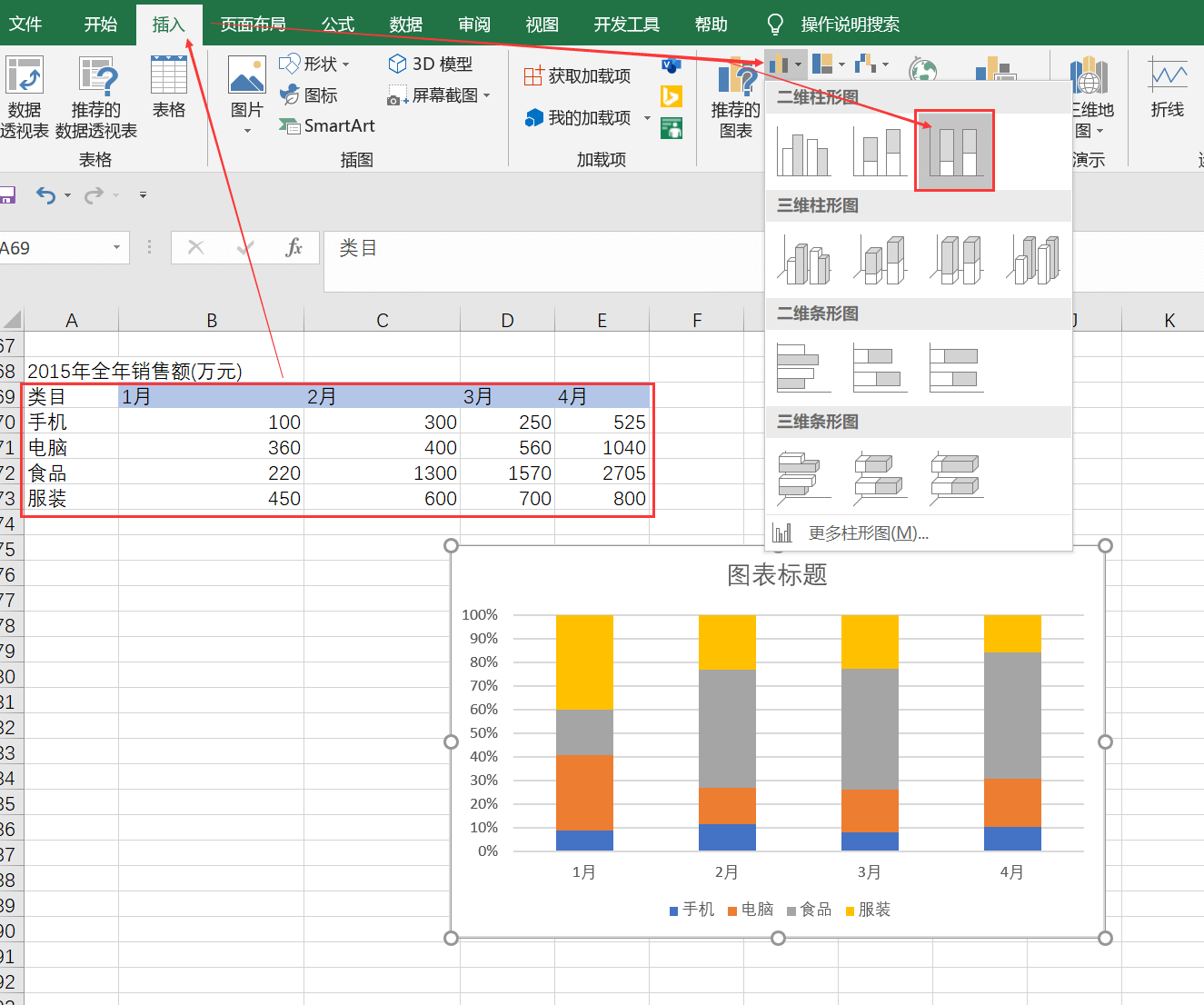Pick the 3D clustered column chart

pyautogui.click(x=803, y=260)
